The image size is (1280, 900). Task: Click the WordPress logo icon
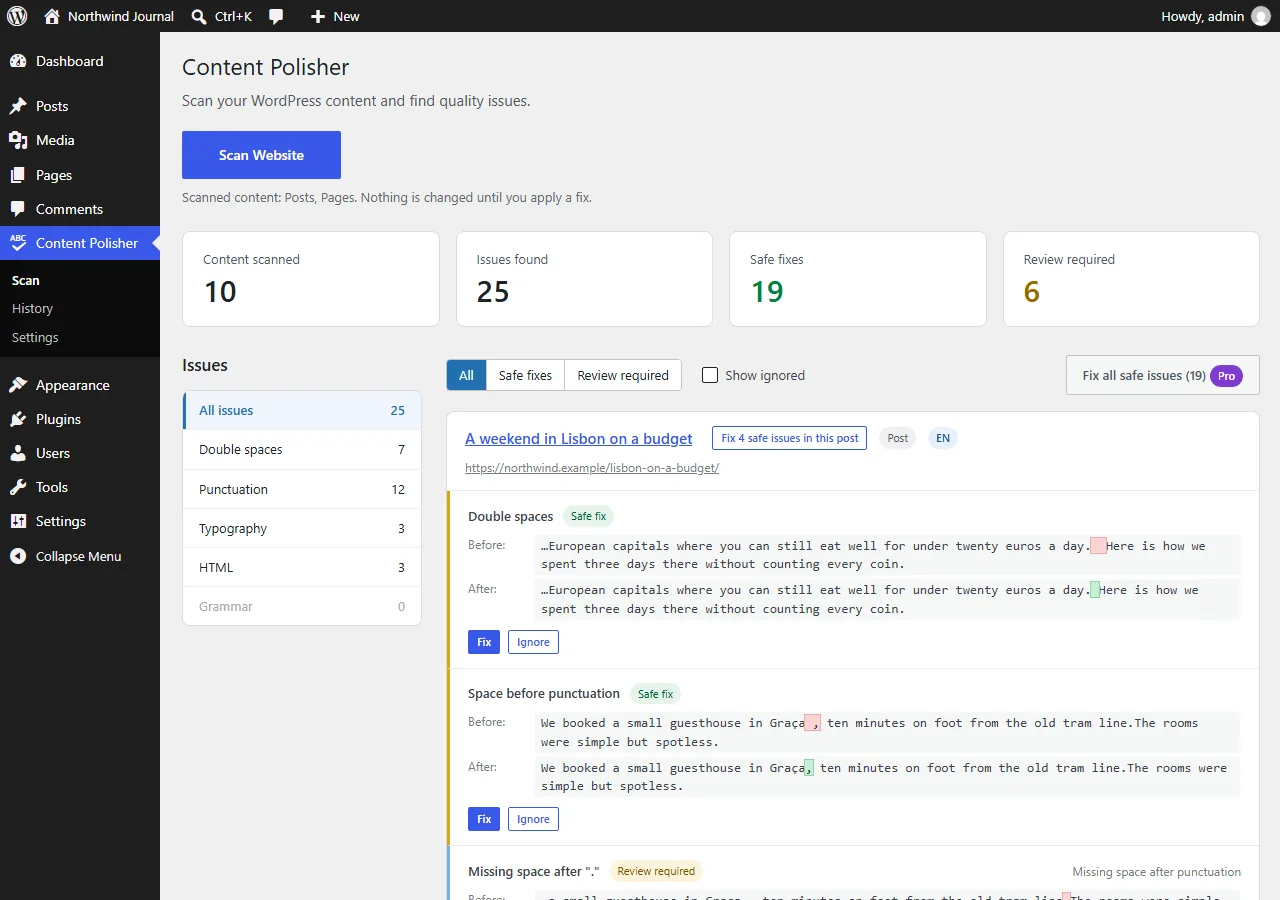click(17, 16)
